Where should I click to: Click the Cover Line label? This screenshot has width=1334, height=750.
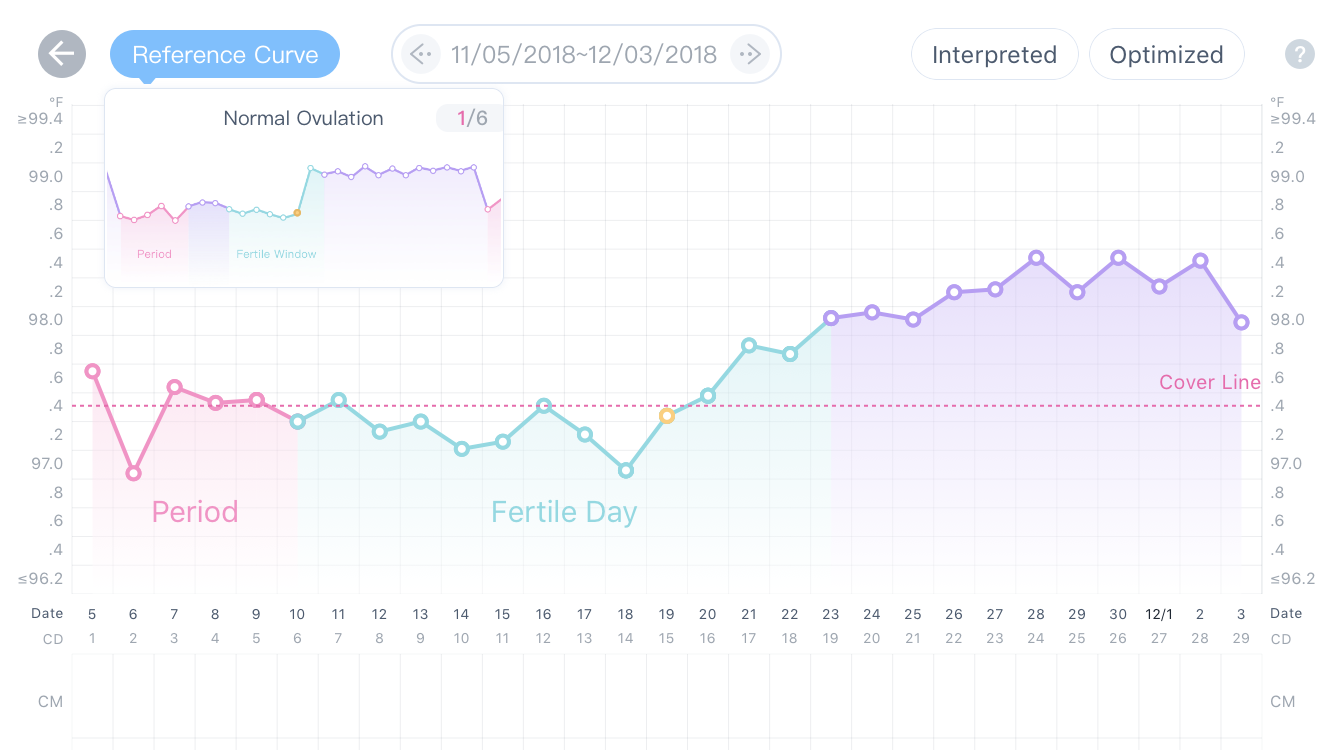(x=1209, y=382)
